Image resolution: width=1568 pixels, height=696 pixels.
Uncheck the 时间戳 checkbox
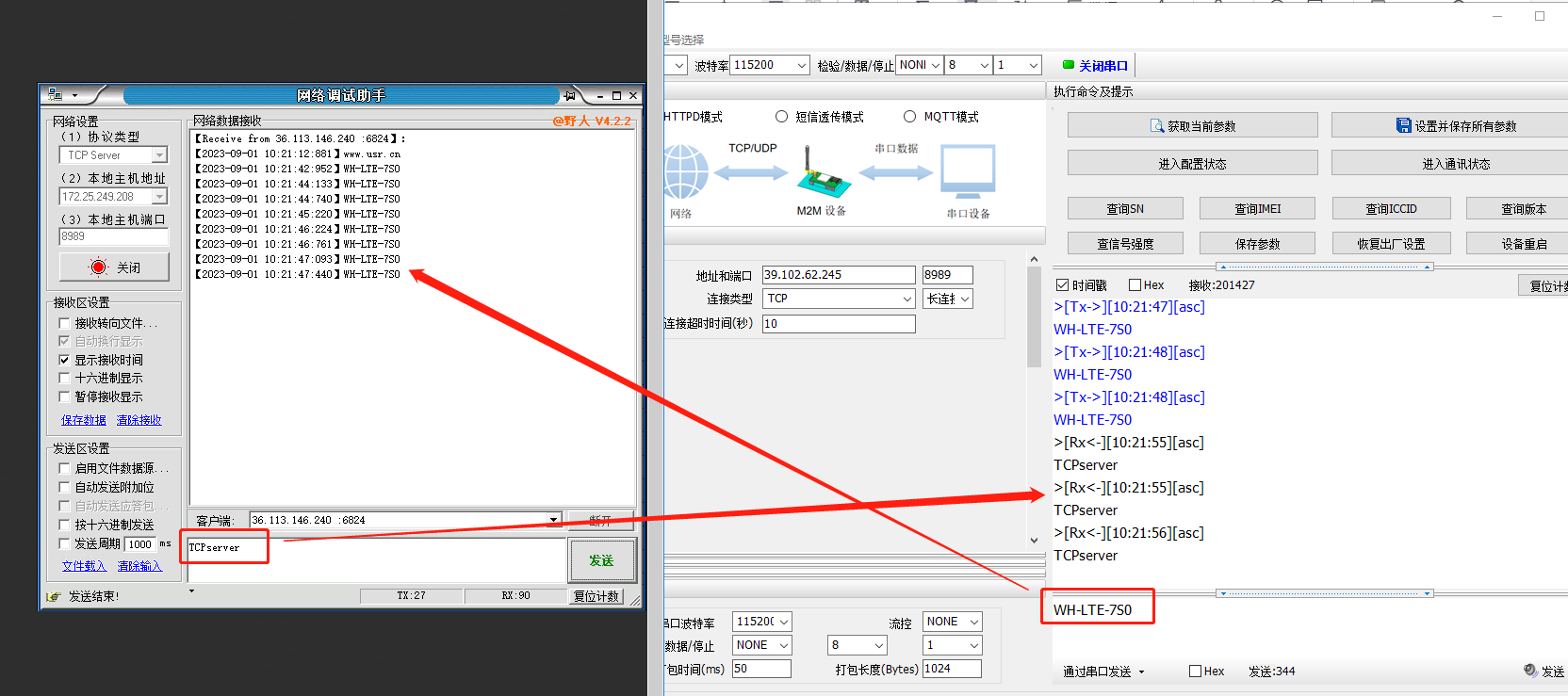pos(1063,284)
